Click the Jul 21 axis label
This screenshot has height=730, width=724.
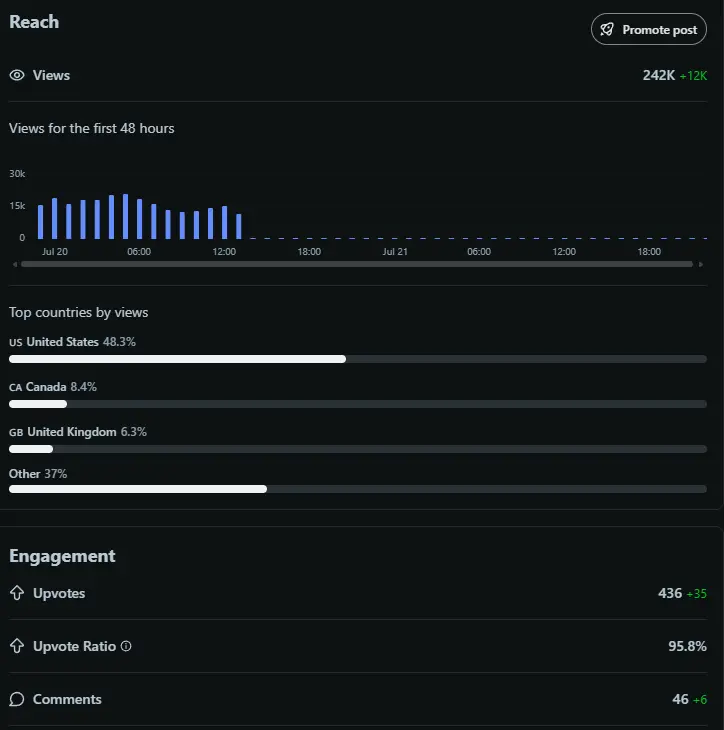(395, 251)
